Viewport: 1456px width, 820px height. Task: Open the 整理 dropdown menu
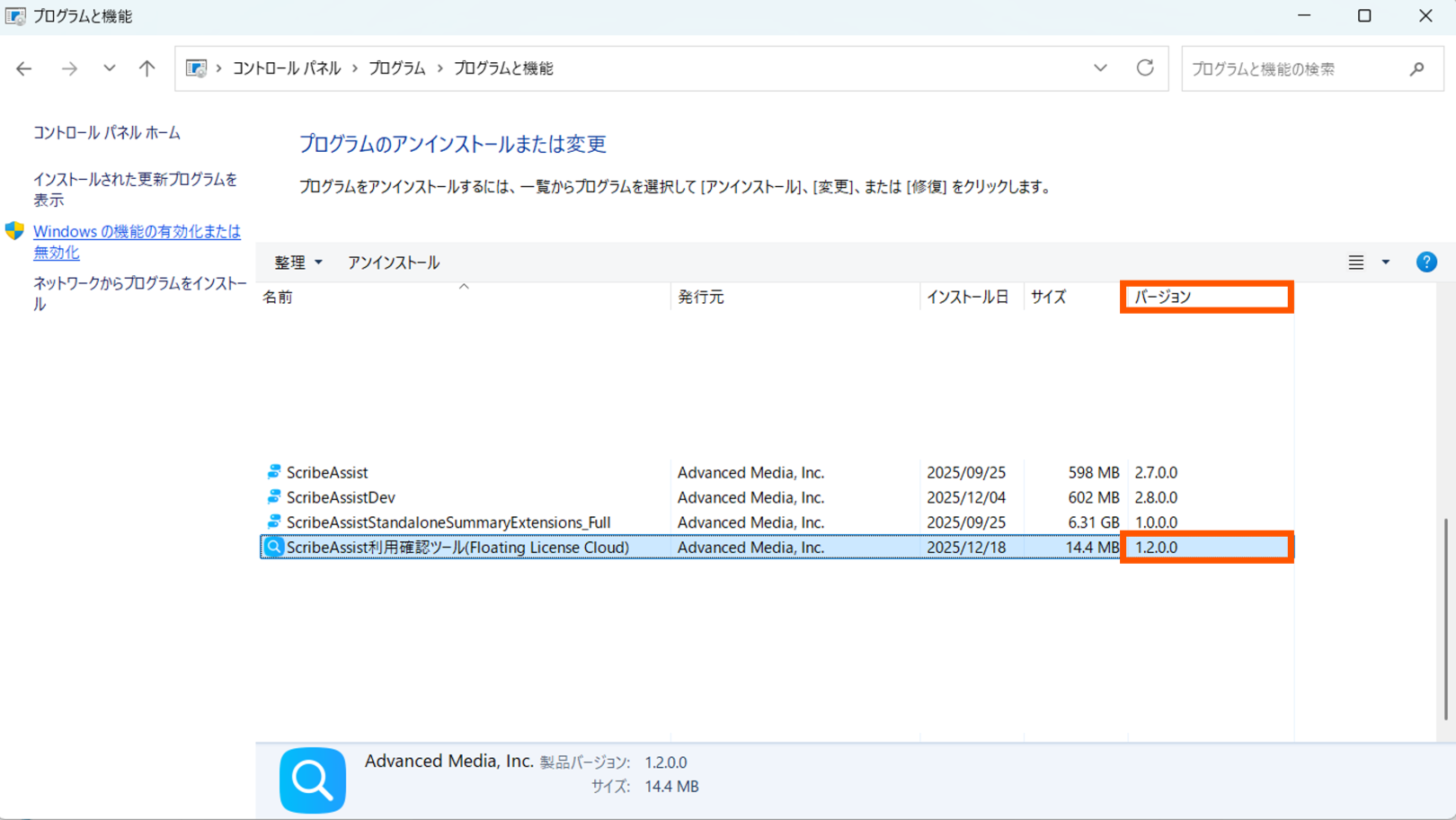tap(297, 263)
